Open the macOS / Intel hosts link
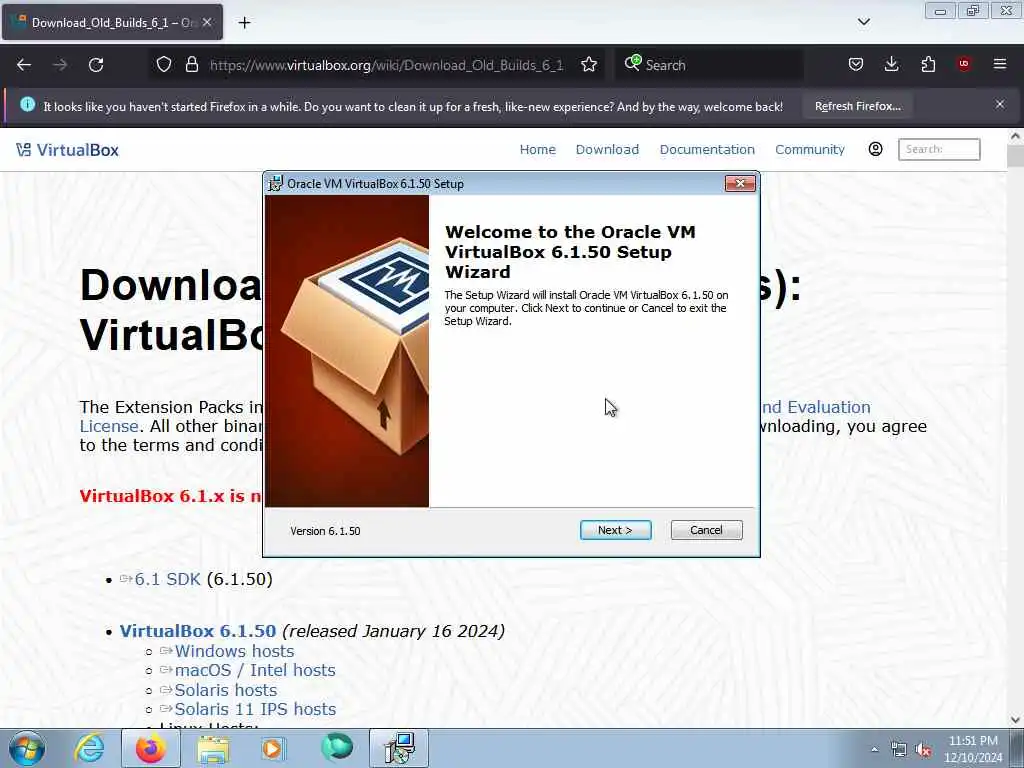Viewport: 1024px width, 768px height. [255, 670]
